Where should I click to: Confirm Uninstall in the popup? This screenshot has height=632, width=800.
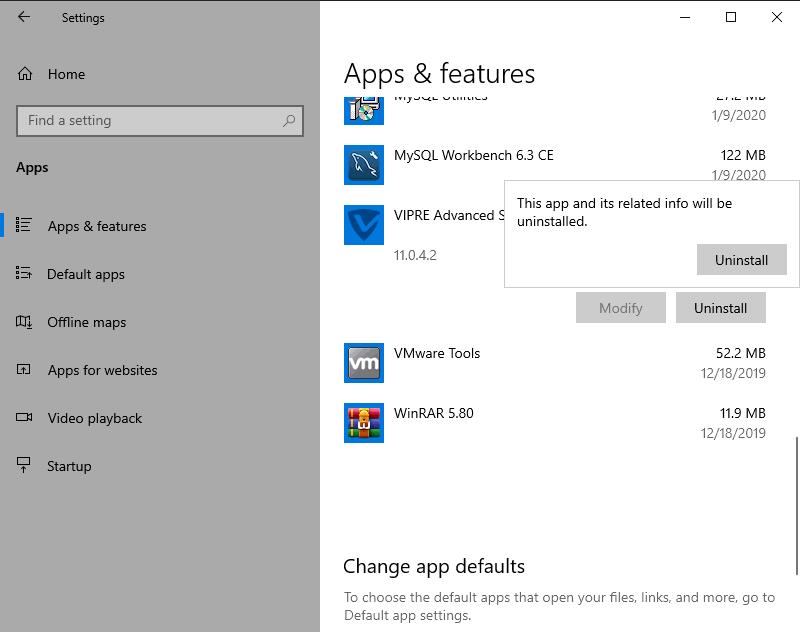(741, 260)
